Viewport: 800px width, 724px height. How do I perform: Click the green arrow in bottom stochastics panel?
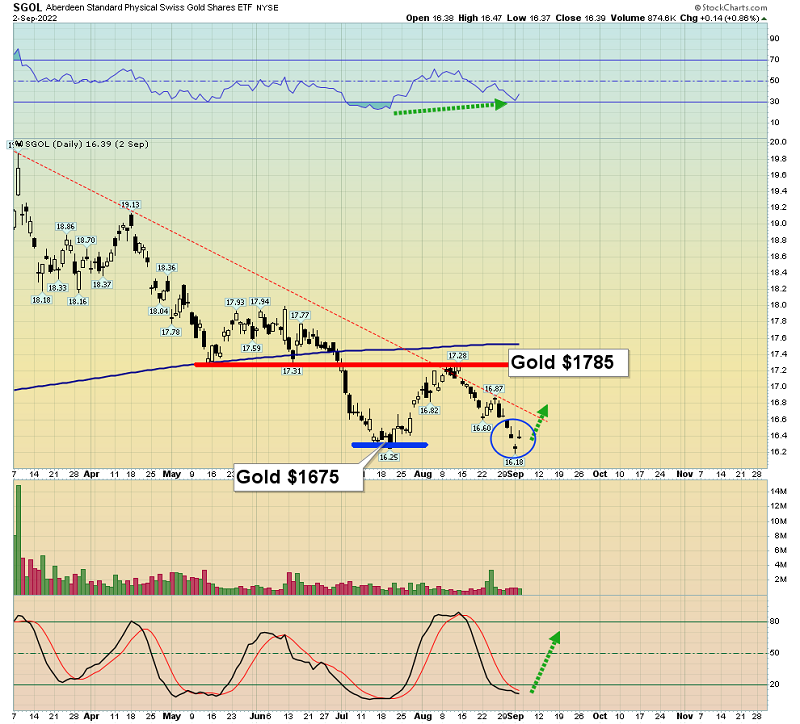tap(543, 661)
